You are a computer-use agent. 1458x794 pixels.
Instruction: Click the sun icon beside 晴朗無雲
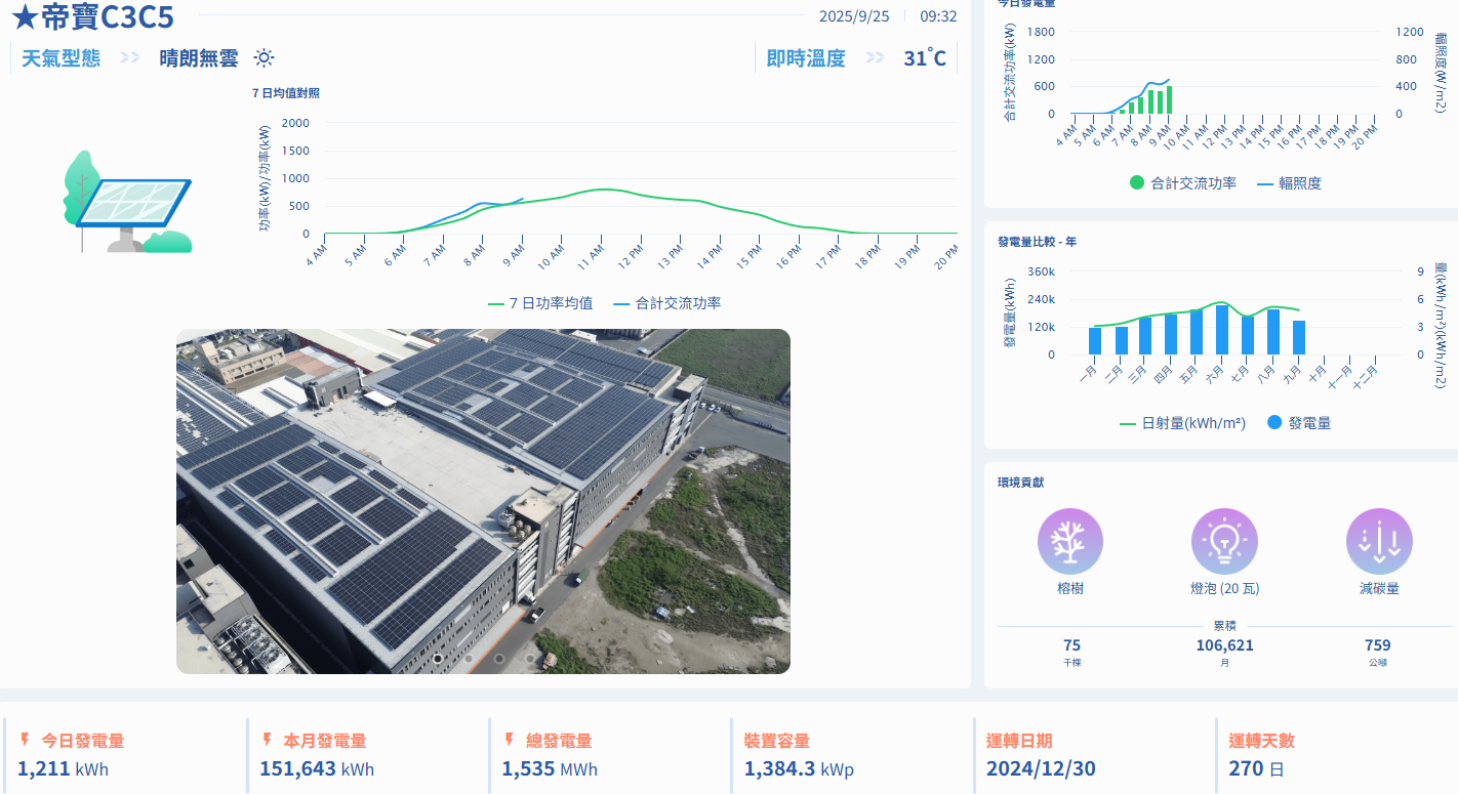pyautogui.click(x=264, y=58)
